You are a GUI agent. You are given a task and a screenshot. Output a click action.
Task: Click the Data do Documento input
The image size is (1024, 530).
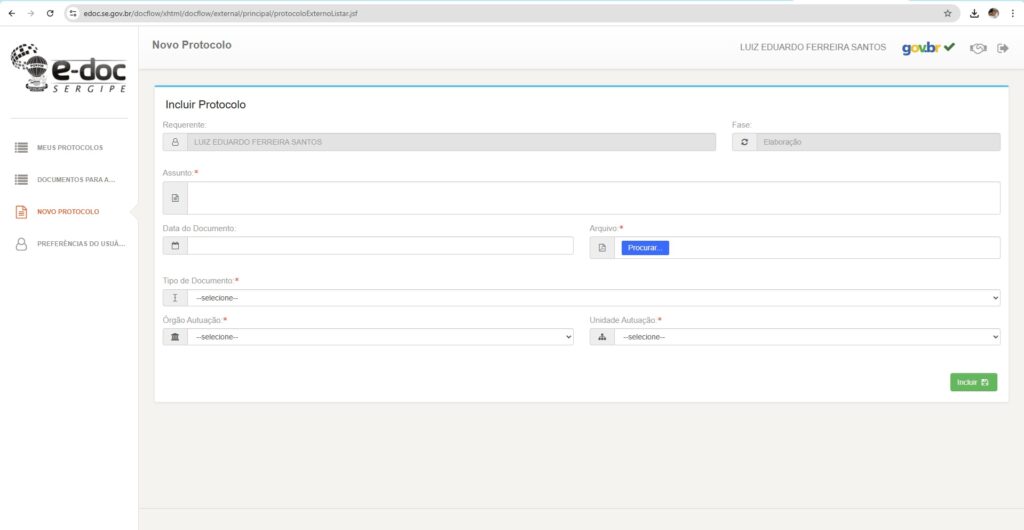pos(380,246)
